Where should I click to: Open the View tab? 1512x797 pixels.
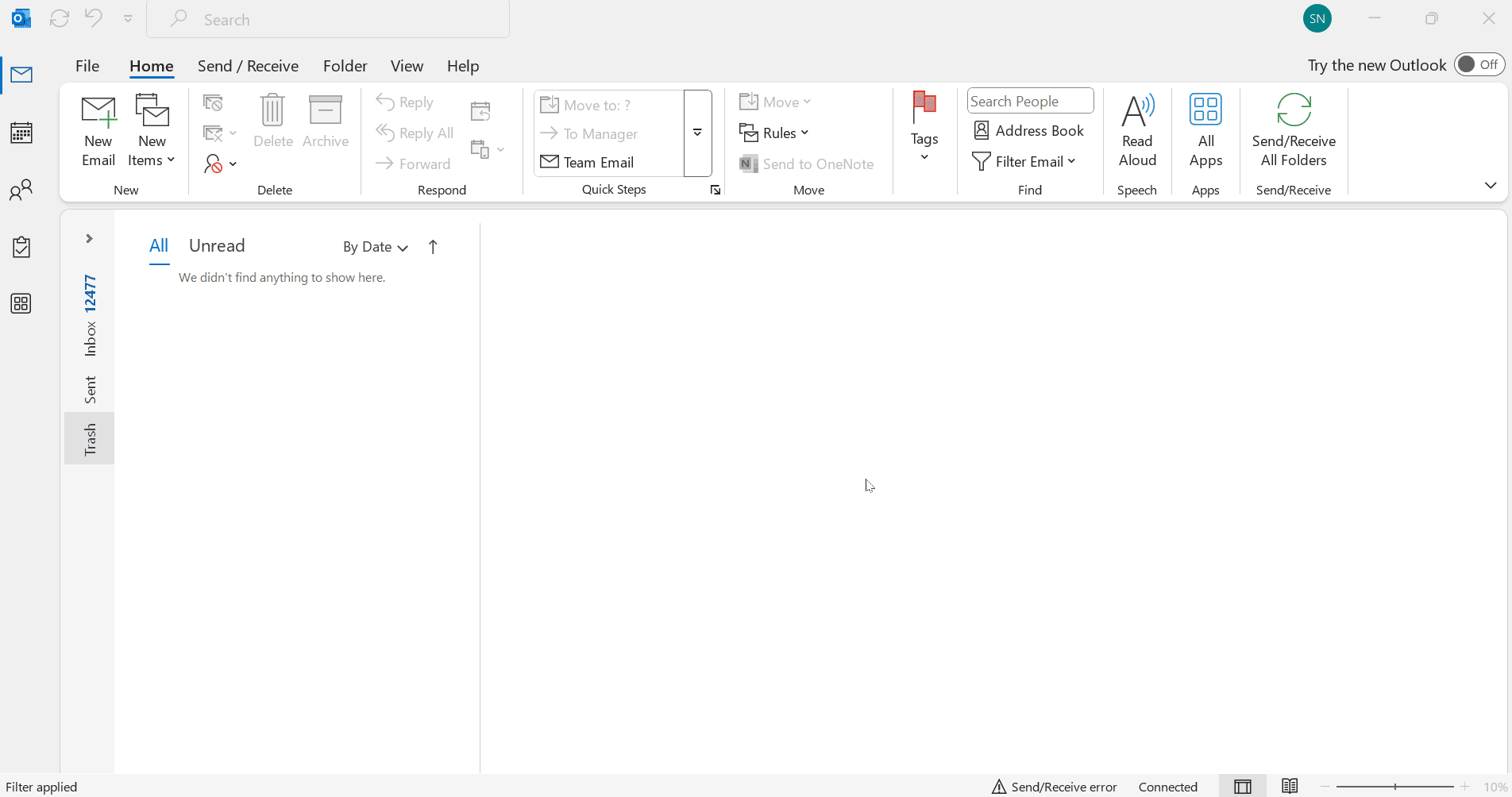pos(407,66)
